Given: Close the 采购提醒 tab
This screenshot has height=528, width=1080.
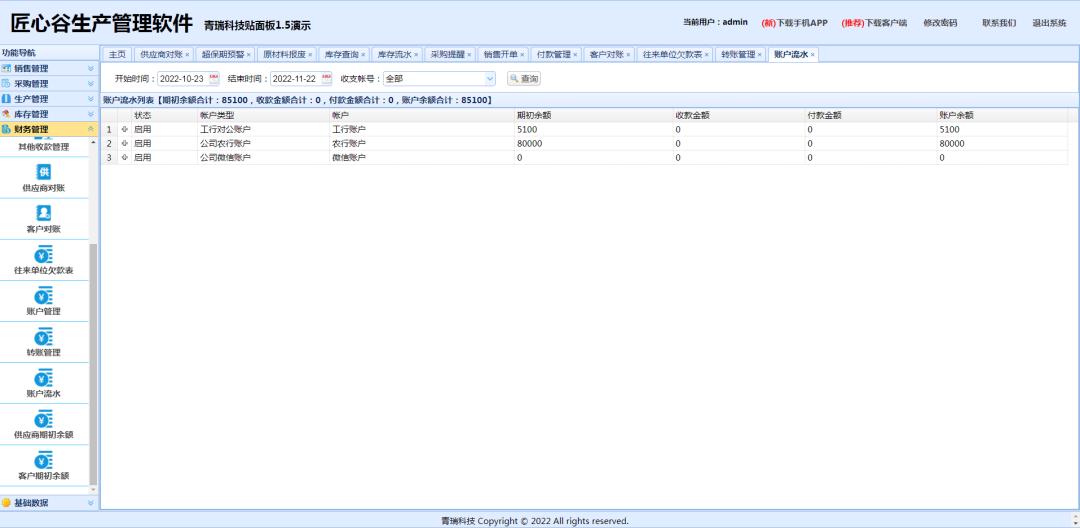Looking at the screenshot, I should (469, 54).
